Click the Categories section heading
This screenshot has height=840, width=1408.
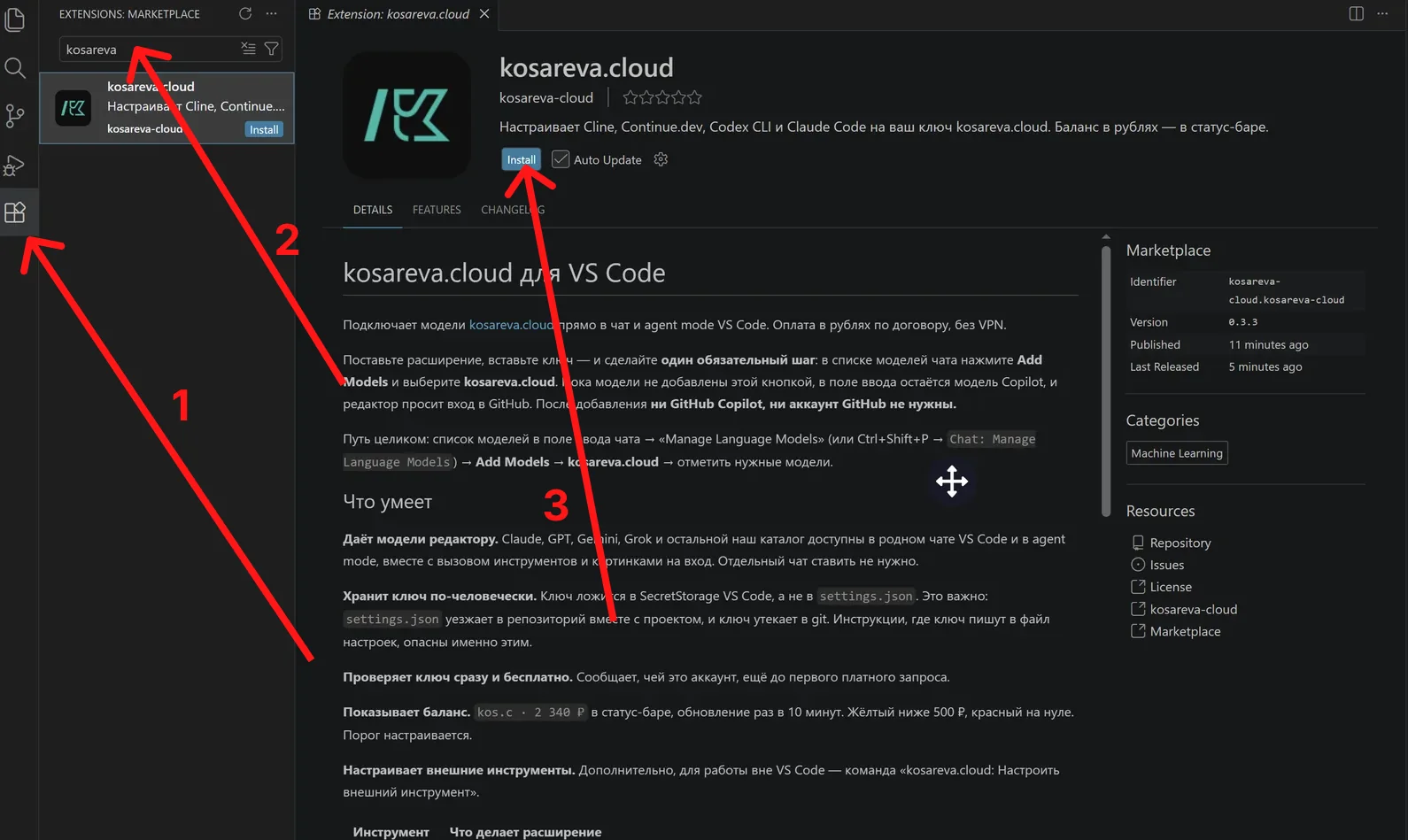1162,420
